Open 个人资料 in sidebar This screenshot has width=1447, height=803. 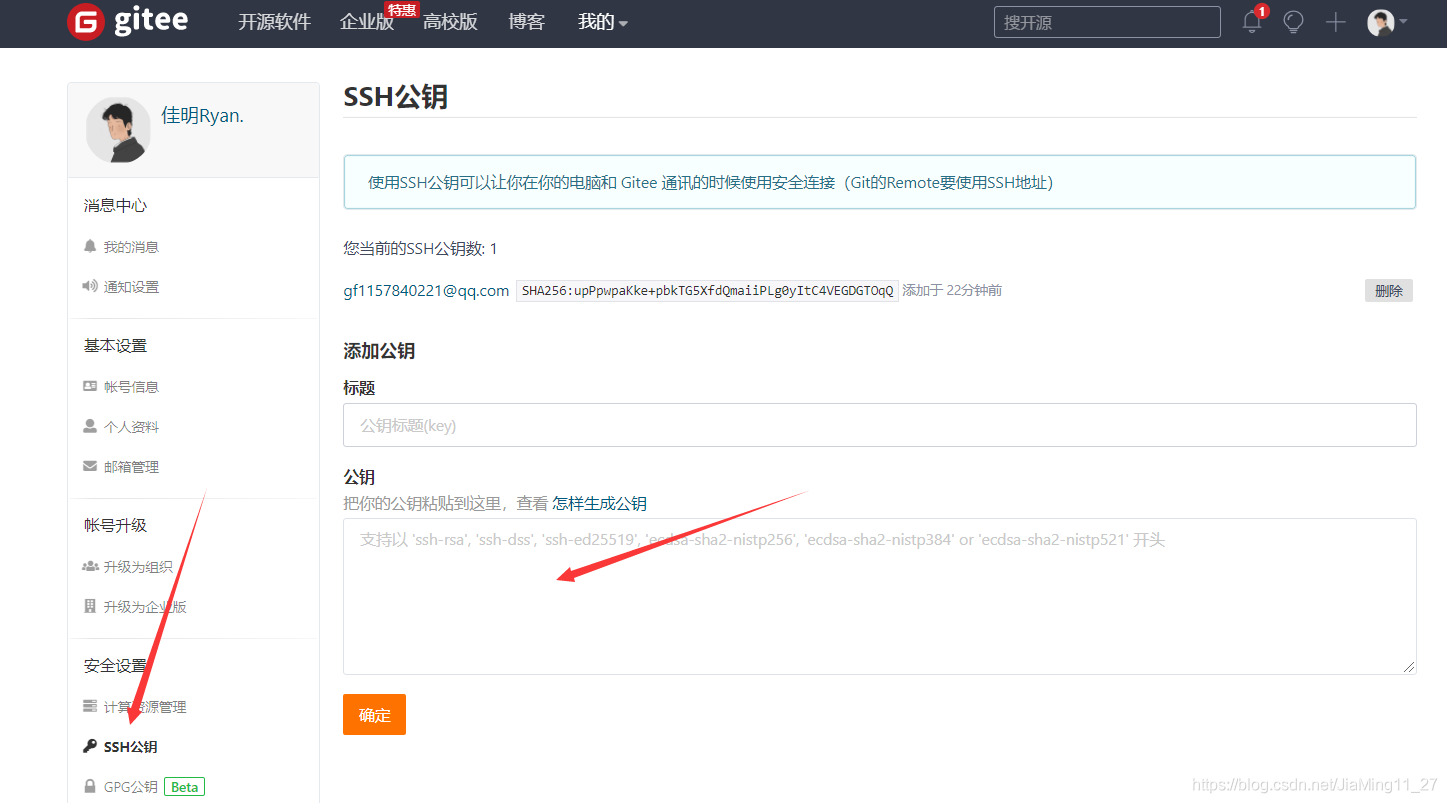(x=131, y=427)
